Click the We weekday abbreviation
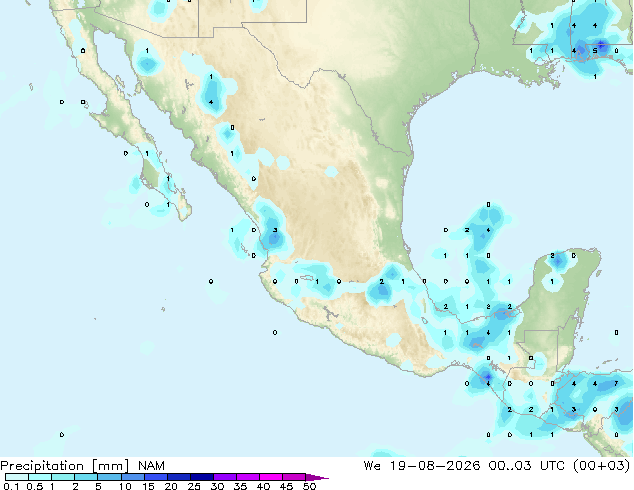This screenshot has height=490, width=634. [x=372, y=466]
